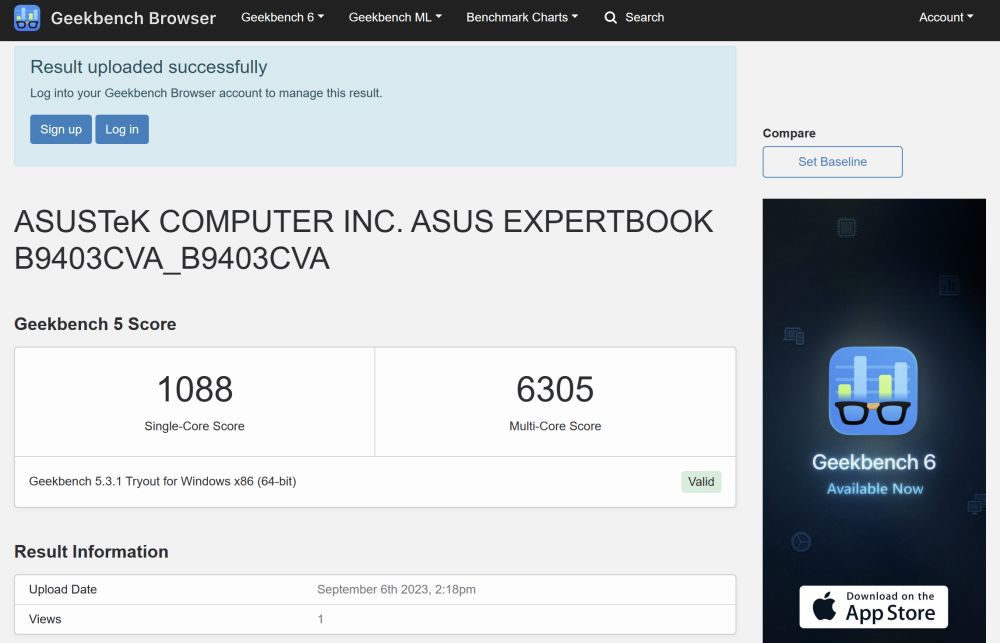
Task: Click the 'Available Now' text in the ad
Action: [875, 489]
